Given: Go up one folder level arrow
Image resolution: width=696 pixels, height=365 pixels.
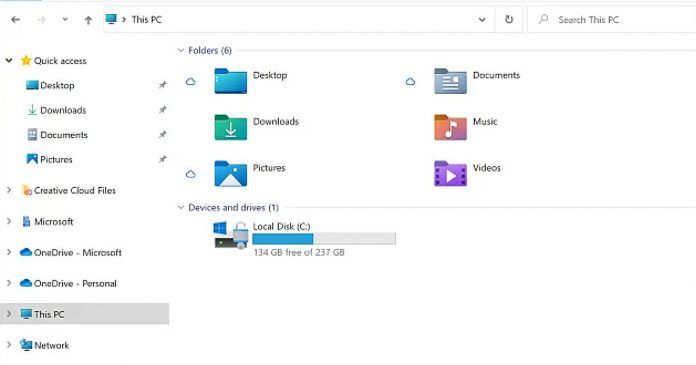Looking at the screenshot, I should point(88,20).
